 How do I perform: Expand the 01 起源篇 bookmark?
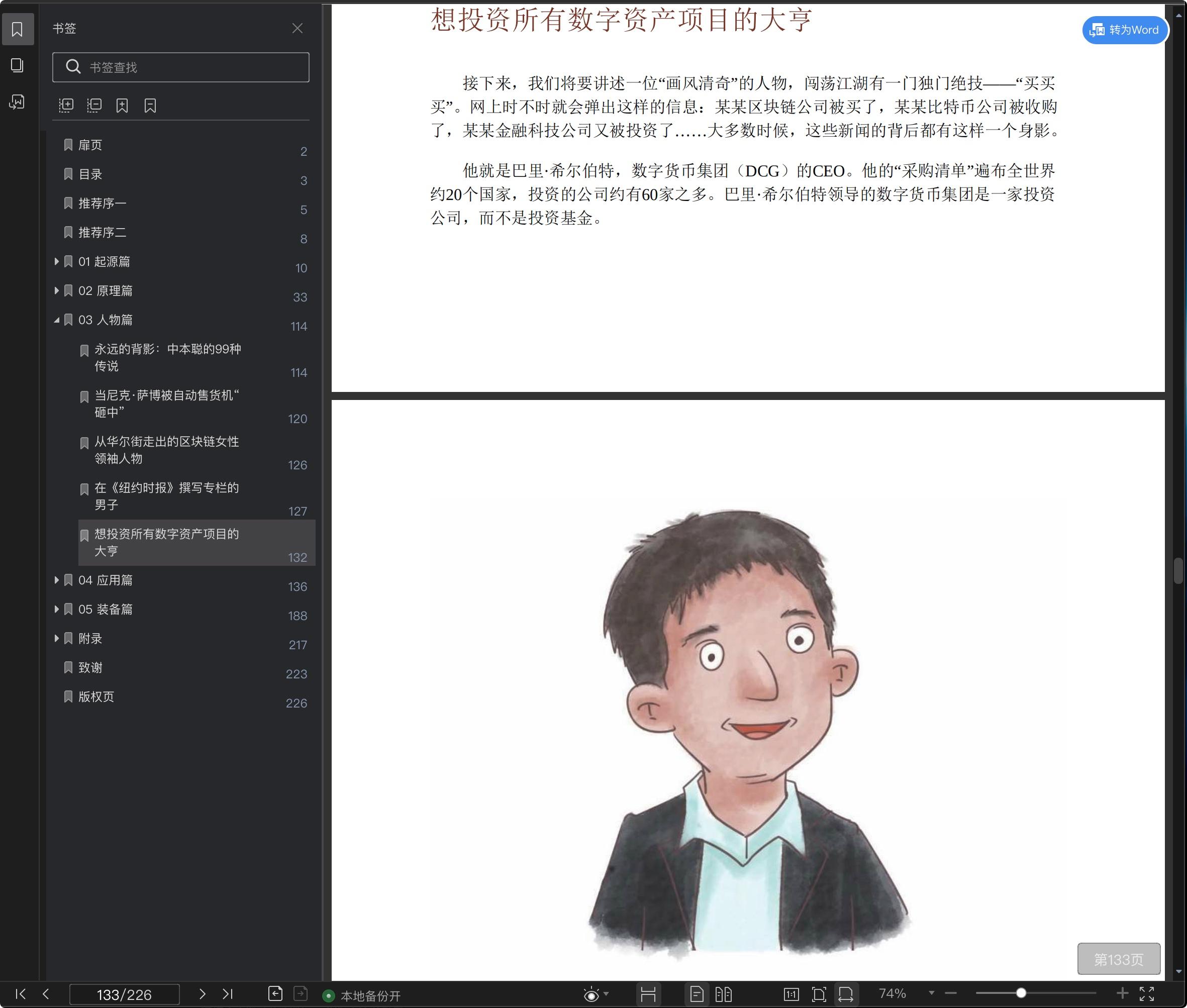pos(57,261)
